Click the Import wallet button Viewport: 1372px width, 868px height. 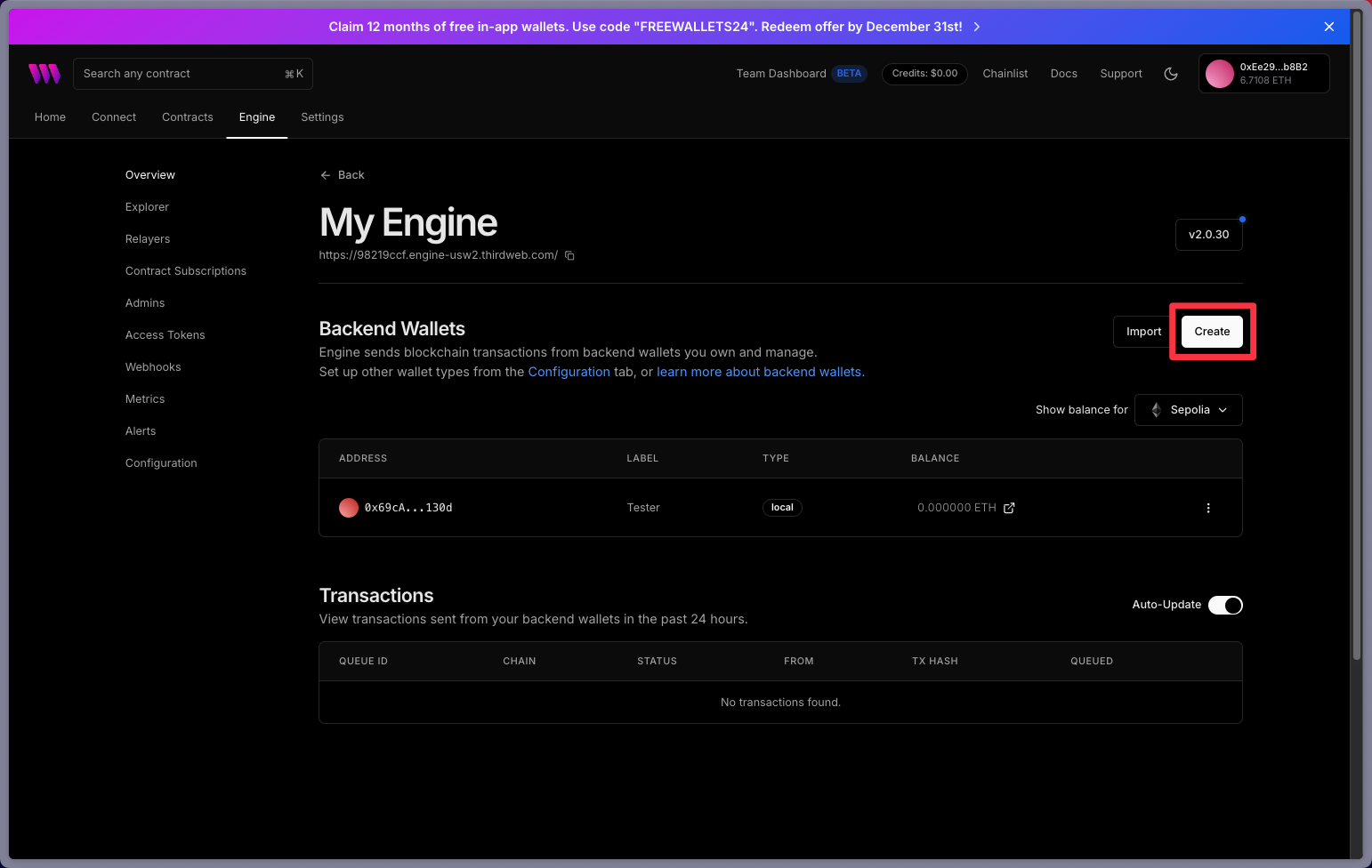point(1143,332)
